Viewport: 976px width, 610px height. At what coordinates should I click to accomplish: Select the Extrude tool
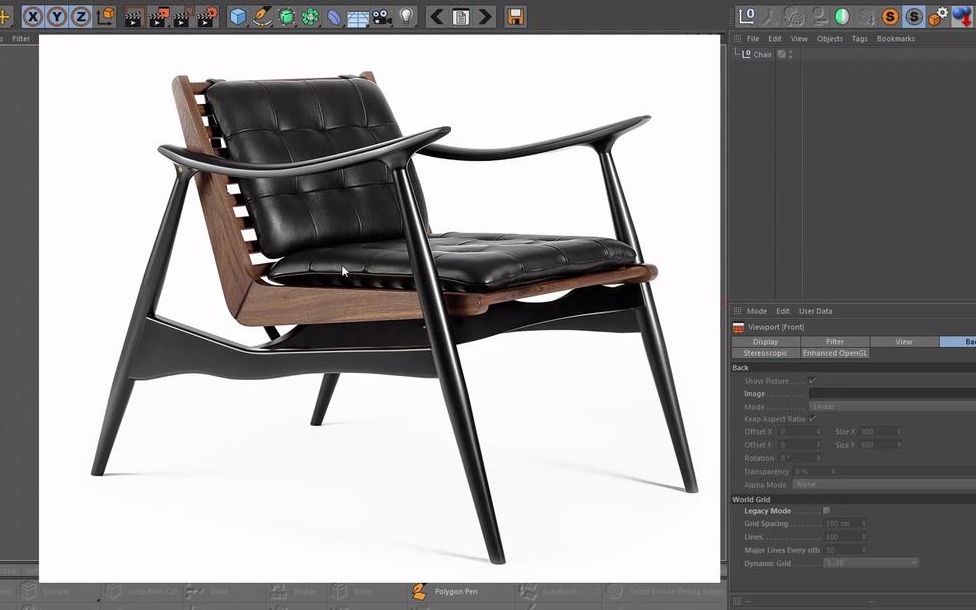[55, 591]
